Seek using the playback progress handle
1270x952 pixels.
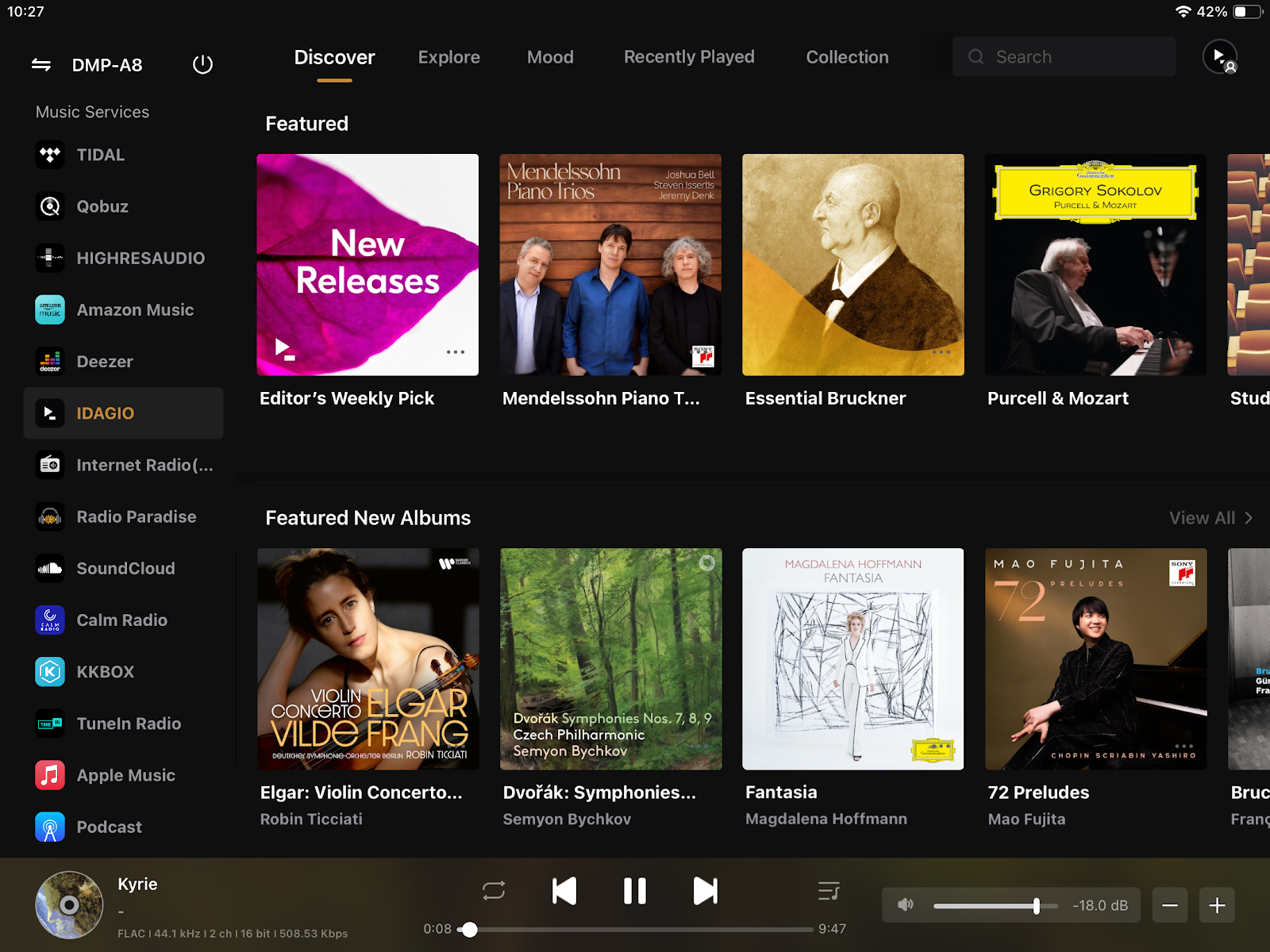pyautogui.click(x=470, y=929)
